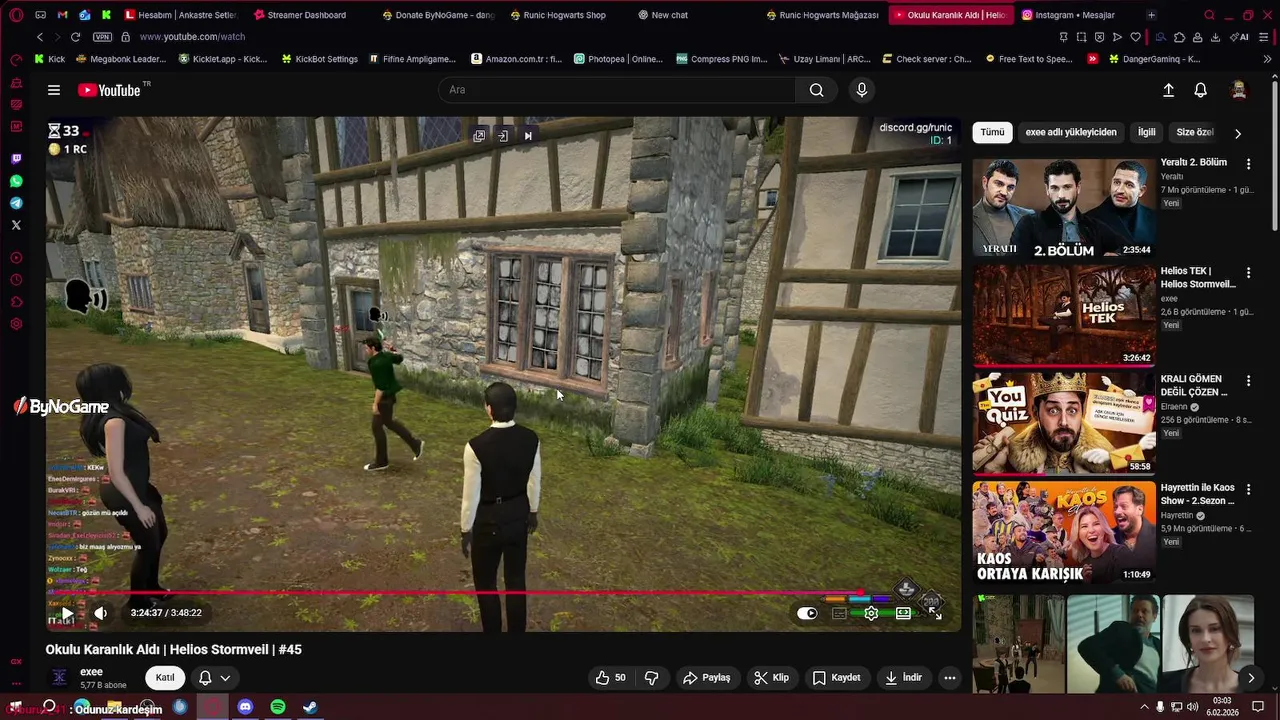Switch to theater mode
Image resolution: width=1280 pixels, height=720 pixels.
903,613
